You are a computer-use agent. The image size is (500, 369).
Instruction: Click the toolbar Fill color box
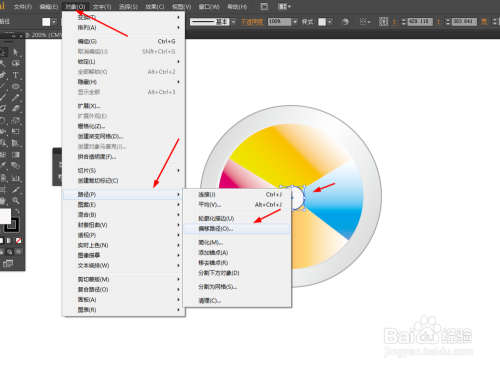[x=5, y=216]
